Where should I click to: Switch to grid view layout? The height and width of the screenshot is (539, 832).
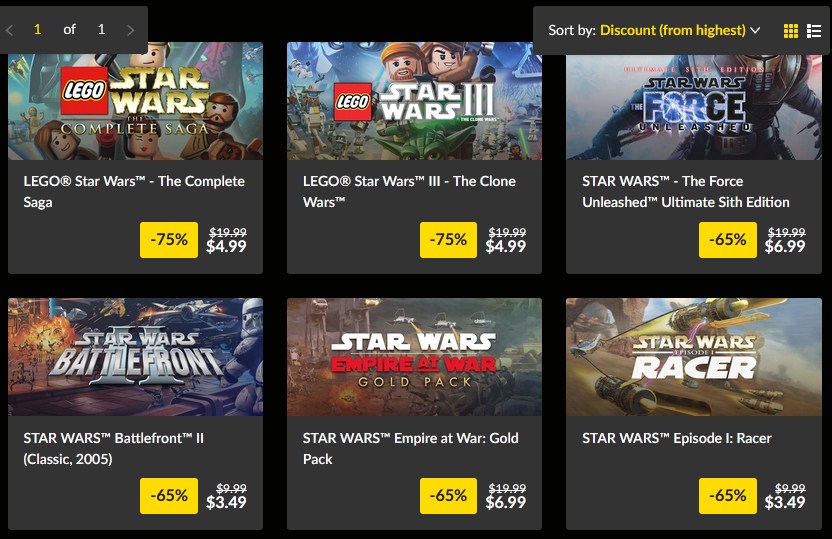791,31
